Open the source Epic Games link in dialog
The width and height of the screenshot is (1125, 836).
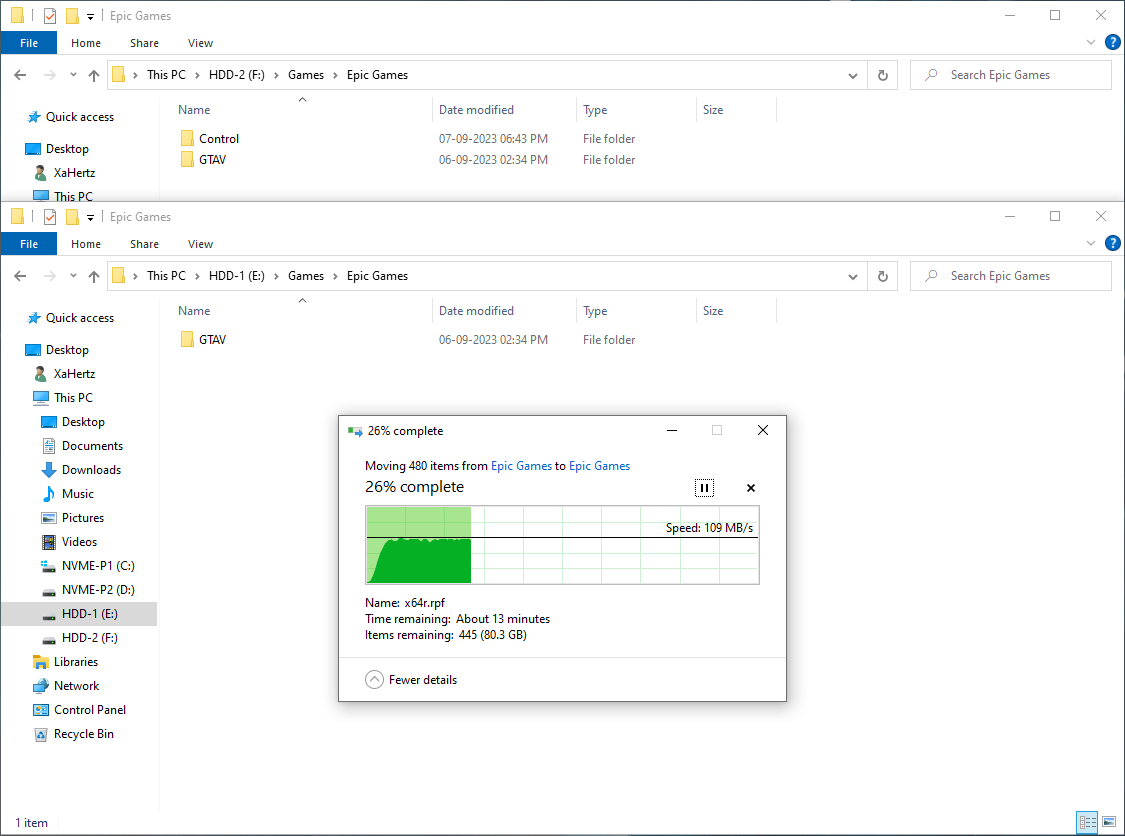point(521,466)
